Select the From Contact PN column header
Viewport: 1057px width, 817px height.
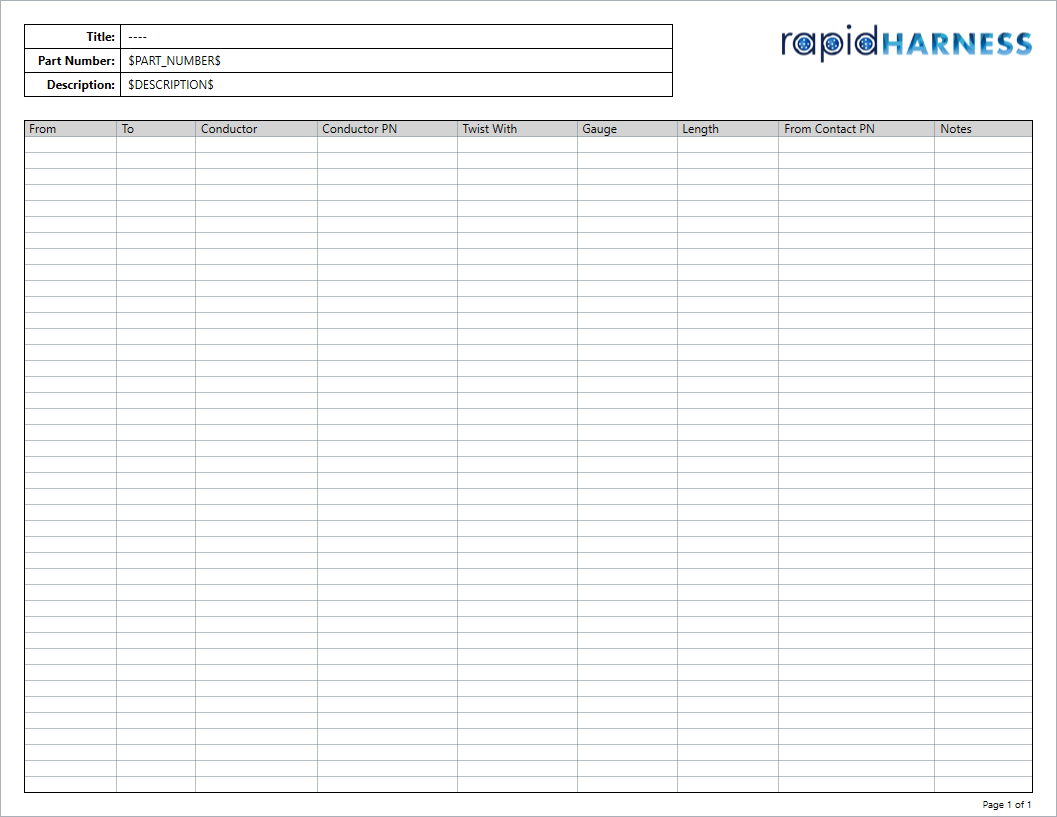click(x=856, y=129)
